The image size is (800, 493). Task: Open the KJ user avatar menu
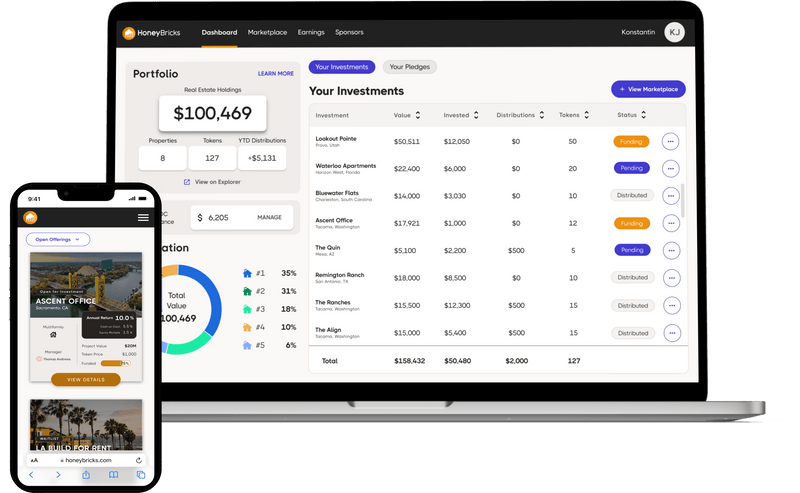674,32
